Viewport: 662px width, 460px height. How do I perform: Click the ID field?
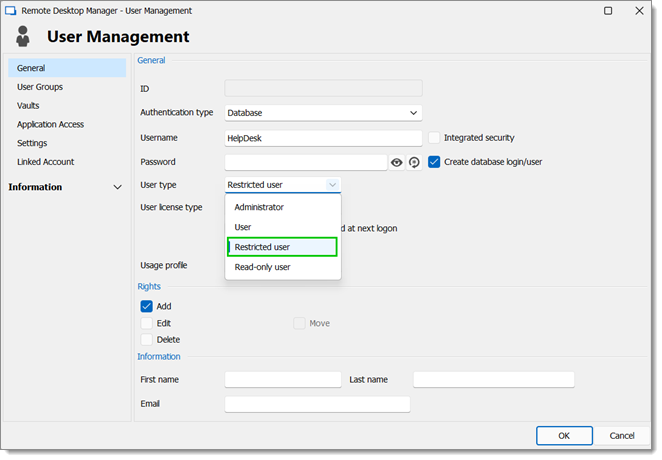323,89
